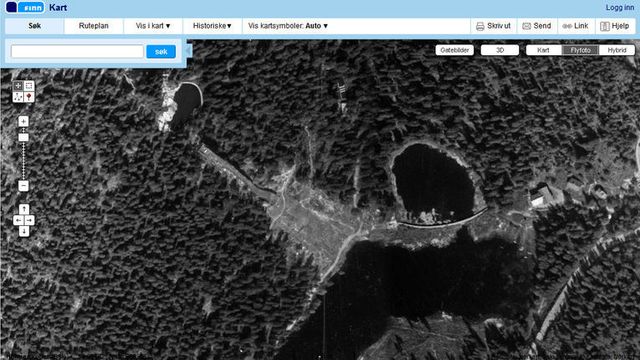Viewport: 640px width, 360px height.
Task: Click the Skriv ut printer icon
Action: point(480,26)
